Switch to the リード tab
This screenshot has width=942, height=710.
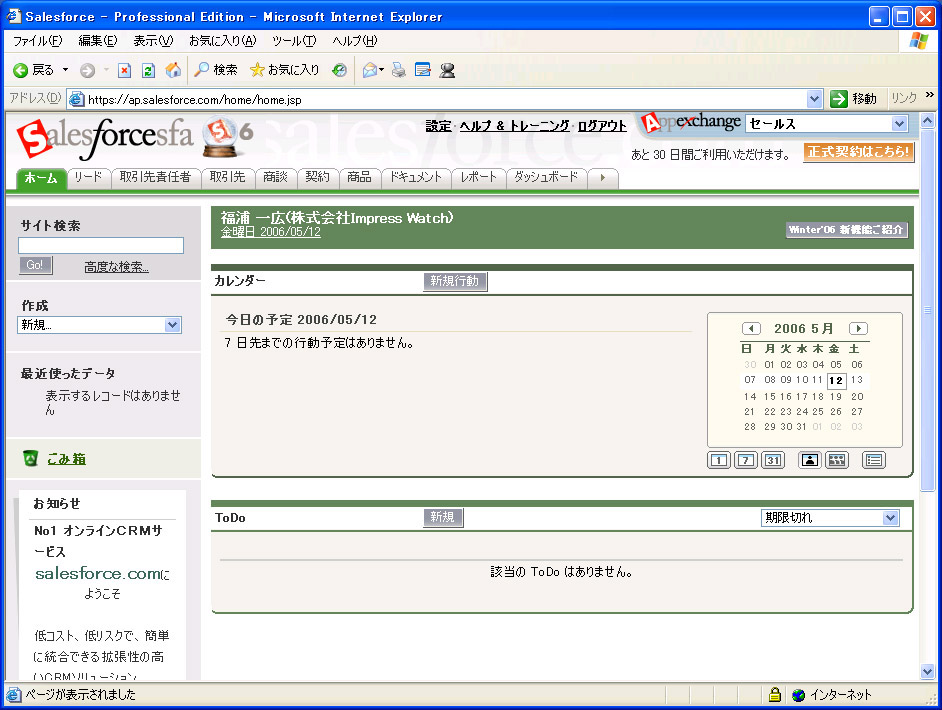(88, 178)
